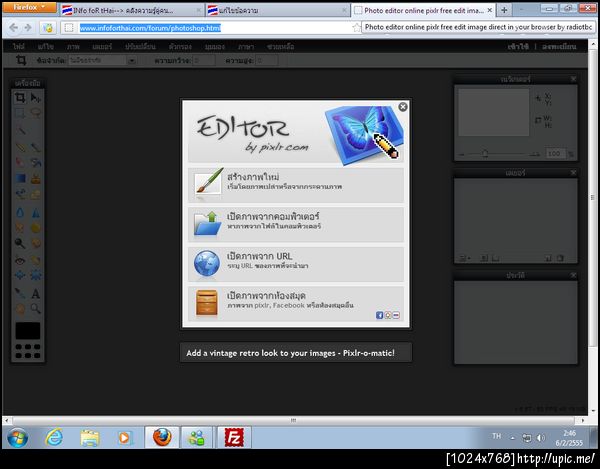Select the Red Eye Reduction tool
The height and width of the screenshot is (469, 600).
(20, 261)
